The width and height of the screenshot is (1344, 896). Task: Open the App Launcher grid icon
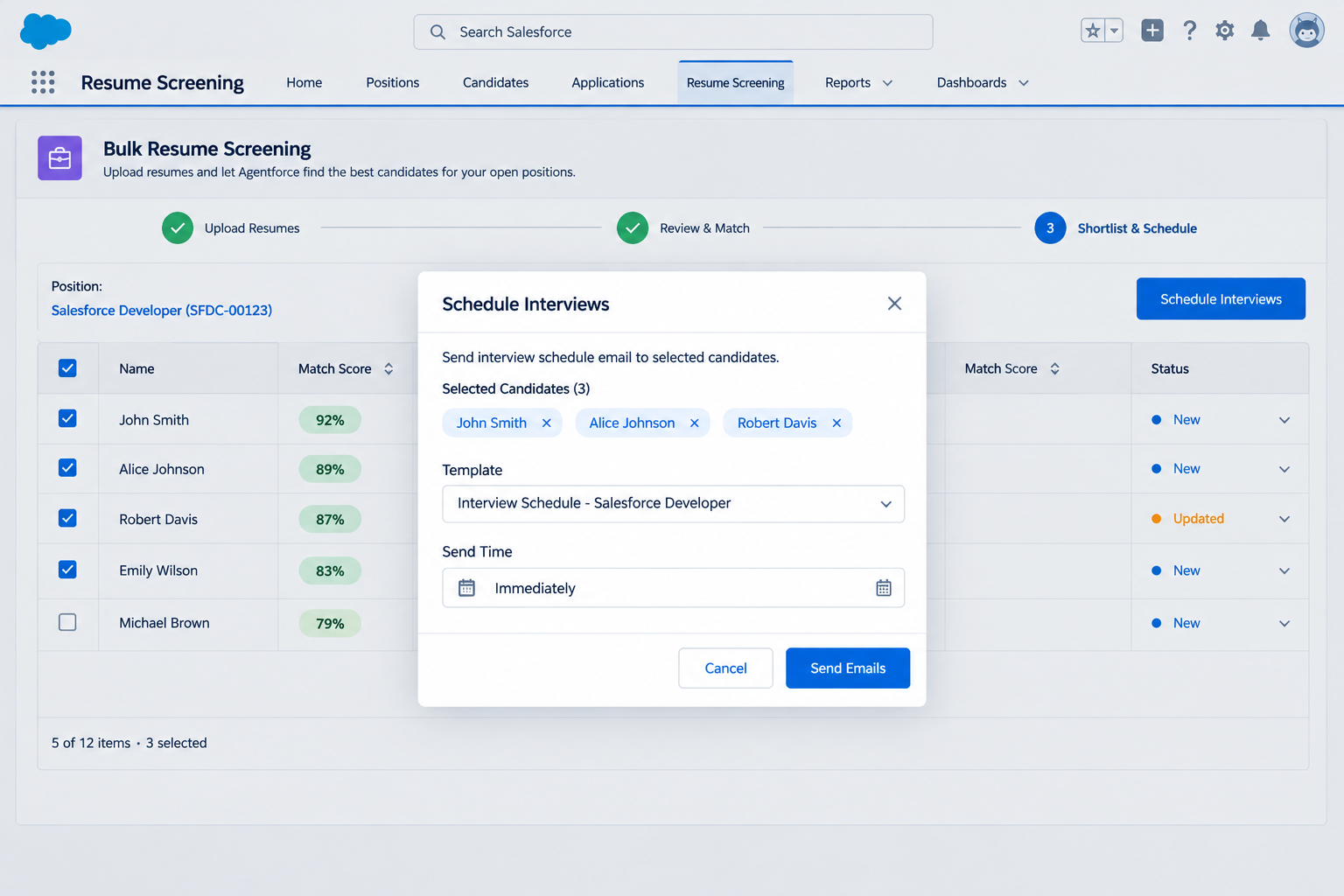pyautogui.click(x=43, y=82)
